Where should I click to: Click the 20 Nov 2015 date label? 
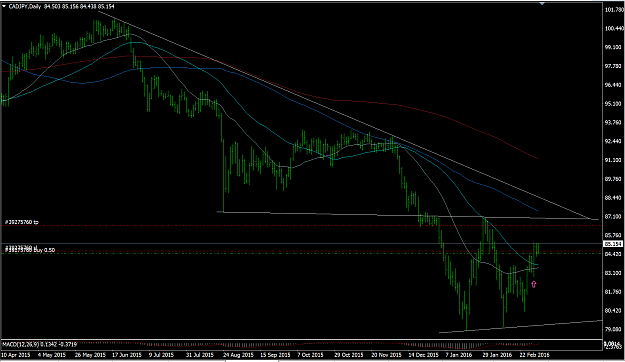(x=386, y=355)
